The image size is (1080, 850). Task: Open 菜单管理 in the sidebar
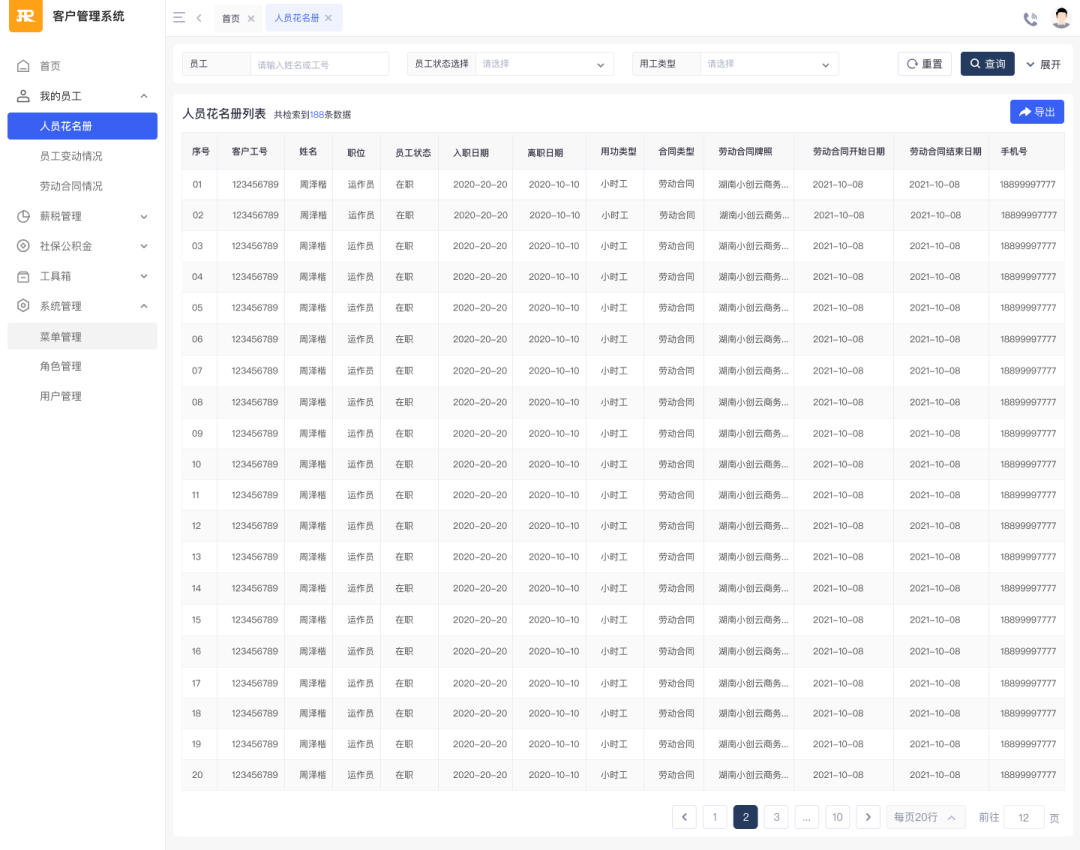tap(83, 337)
